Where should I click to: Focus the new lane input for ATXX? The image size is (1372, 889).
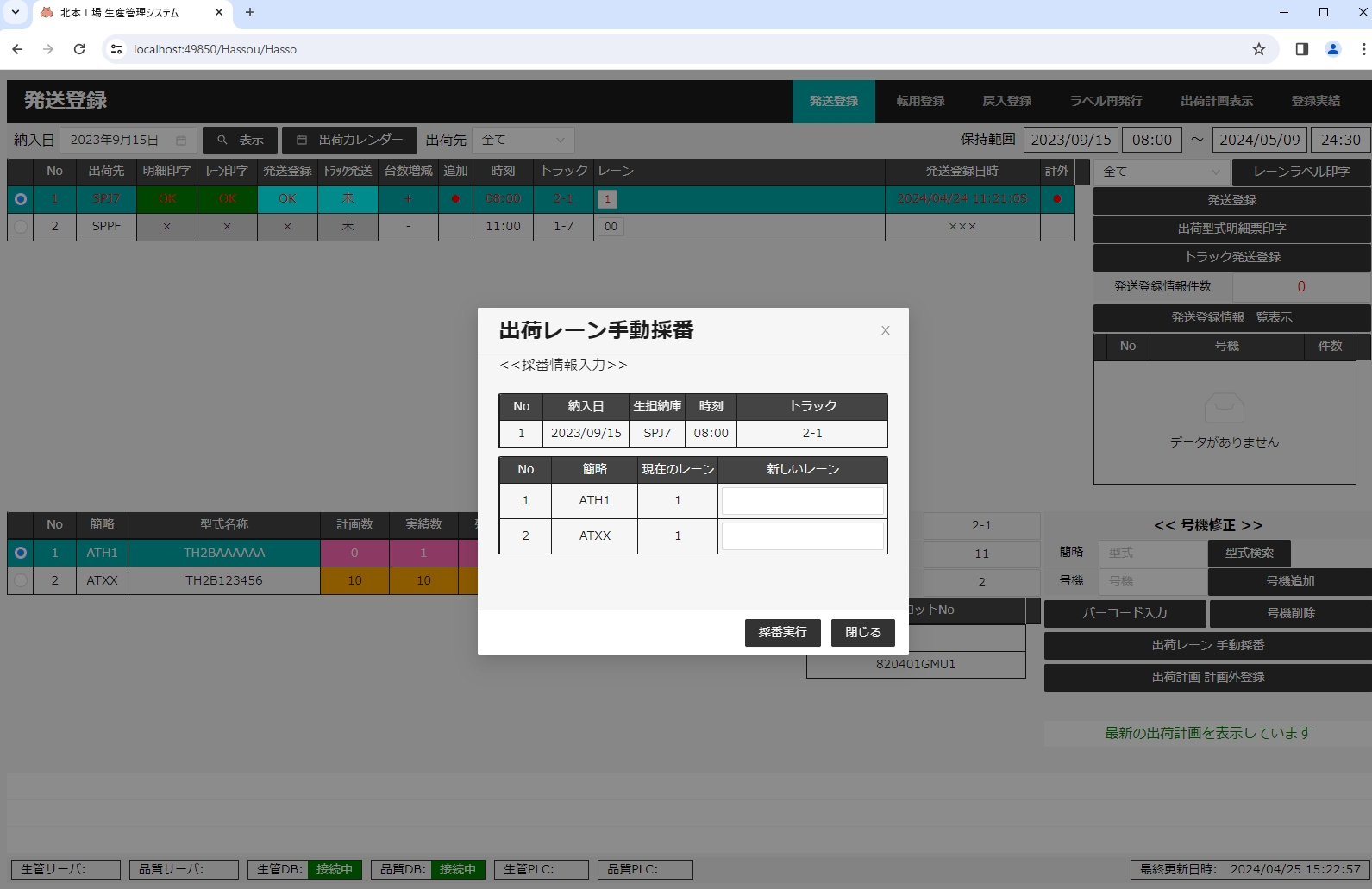[802, 536]
